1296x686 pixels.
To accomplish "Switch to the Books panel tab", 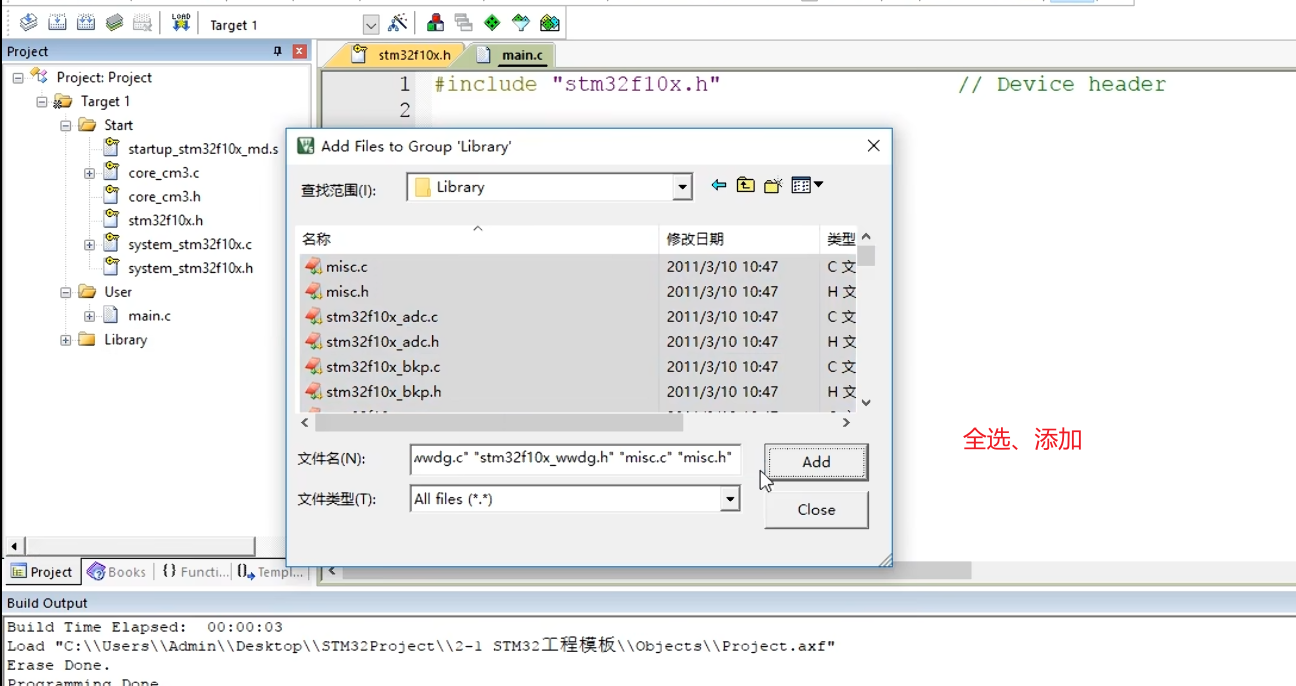I will pyautogui.click(x=117, y=571).
